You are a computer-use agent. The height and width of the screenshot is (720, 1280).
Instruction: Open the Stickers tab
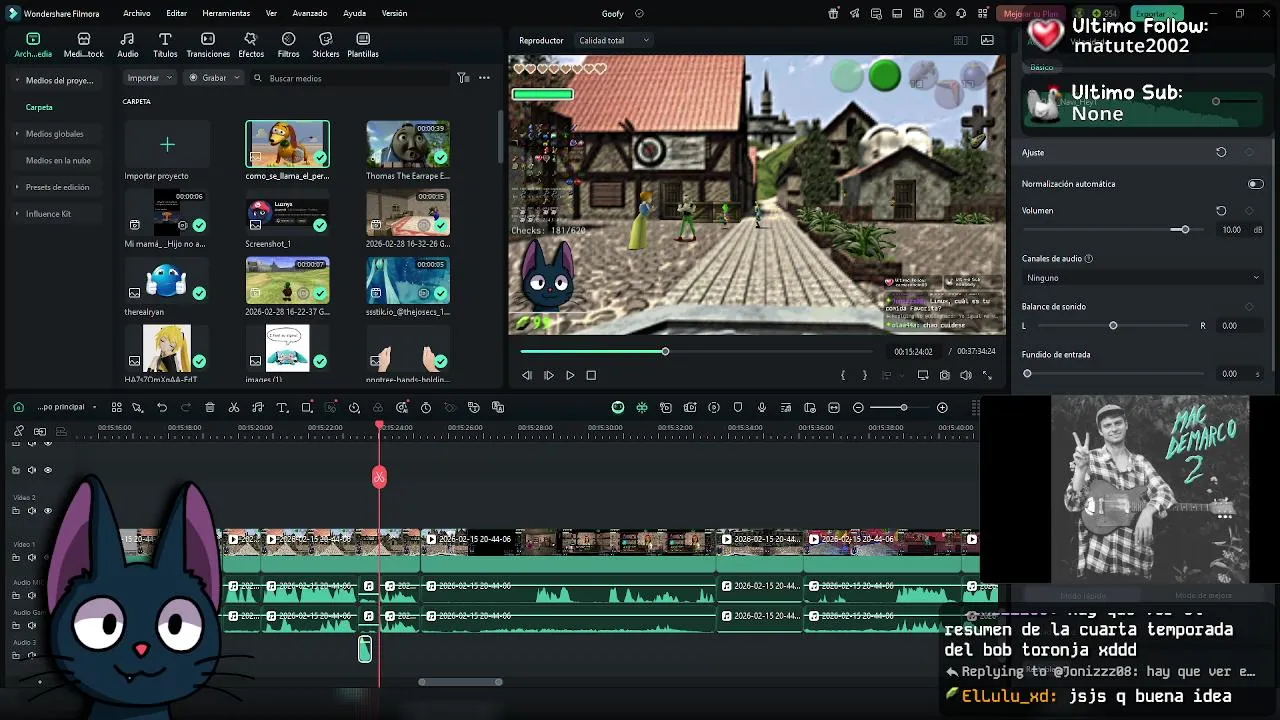click(x=325, y=45)
